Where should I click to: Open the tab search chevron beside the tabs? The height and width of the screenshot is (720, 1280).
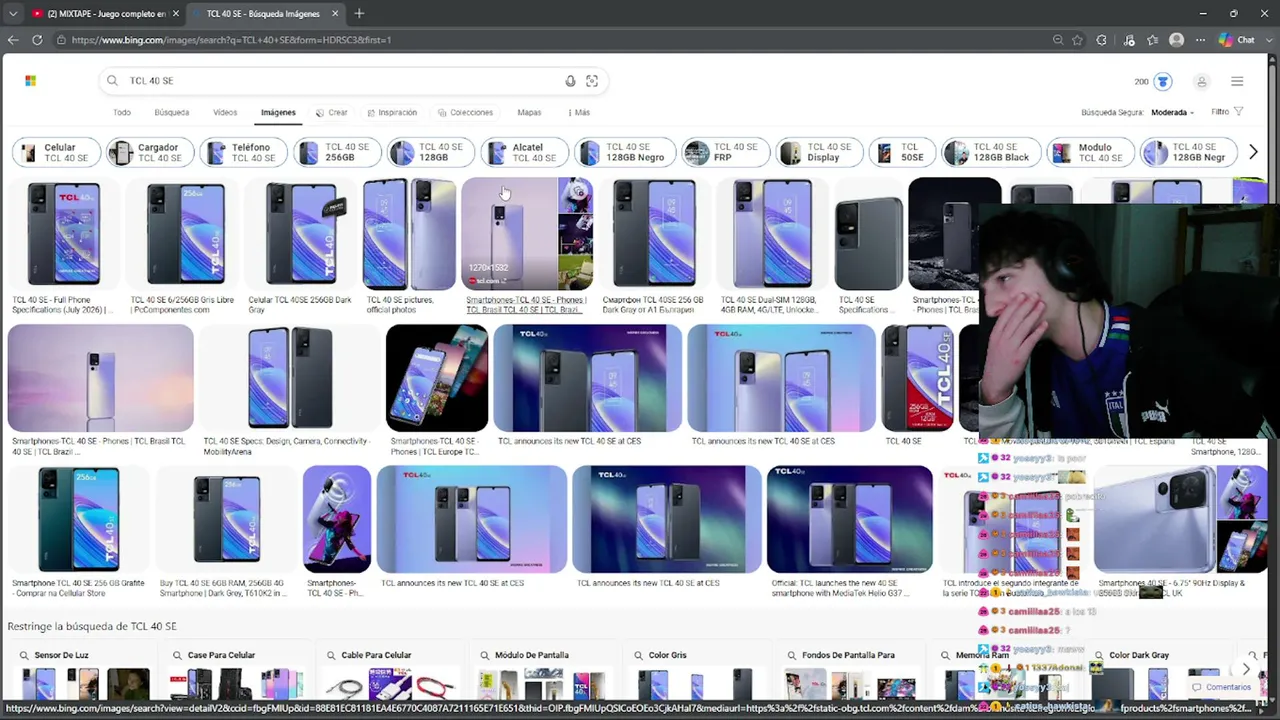pyautogui.click(x=13, y=13)
